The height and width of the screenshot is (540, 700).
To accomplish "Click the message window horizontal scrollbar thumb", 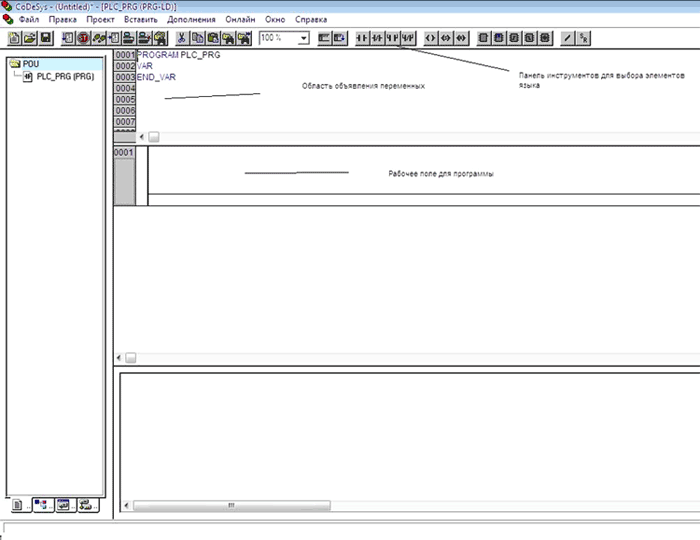I will click(232, 506).
